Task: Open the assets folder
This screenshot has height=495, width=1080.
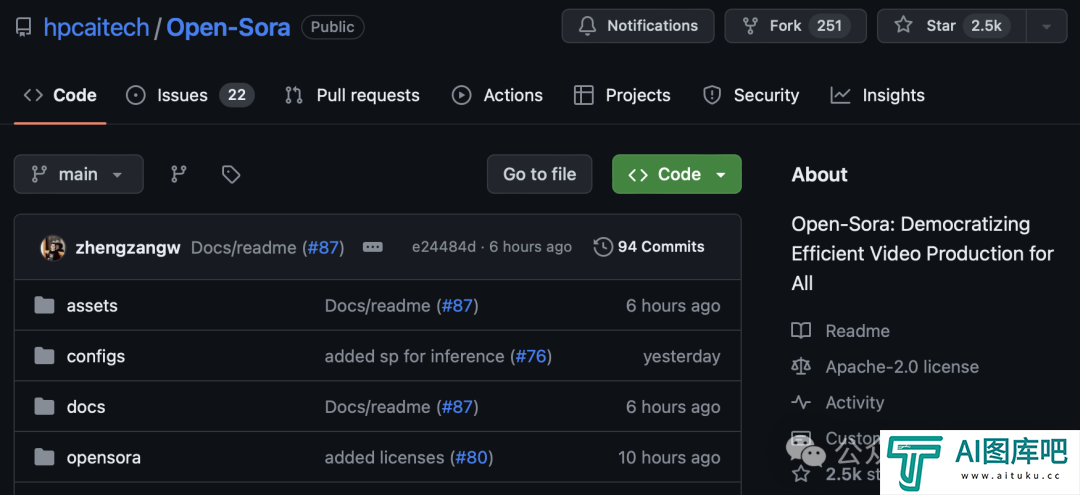Action: [x=92, y=306]
